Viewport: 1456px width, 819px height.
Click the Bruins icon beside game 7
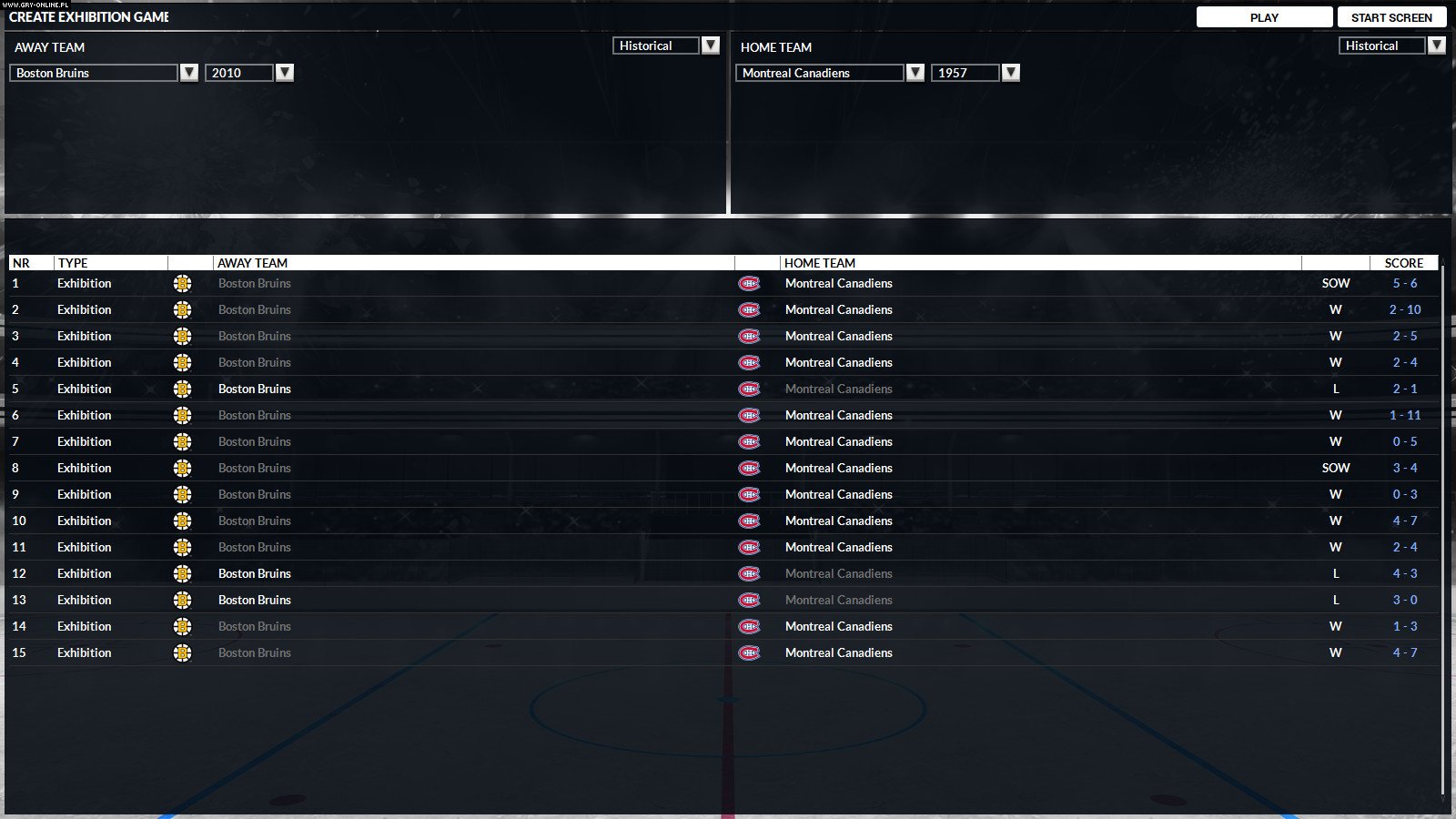pos(183,441)
